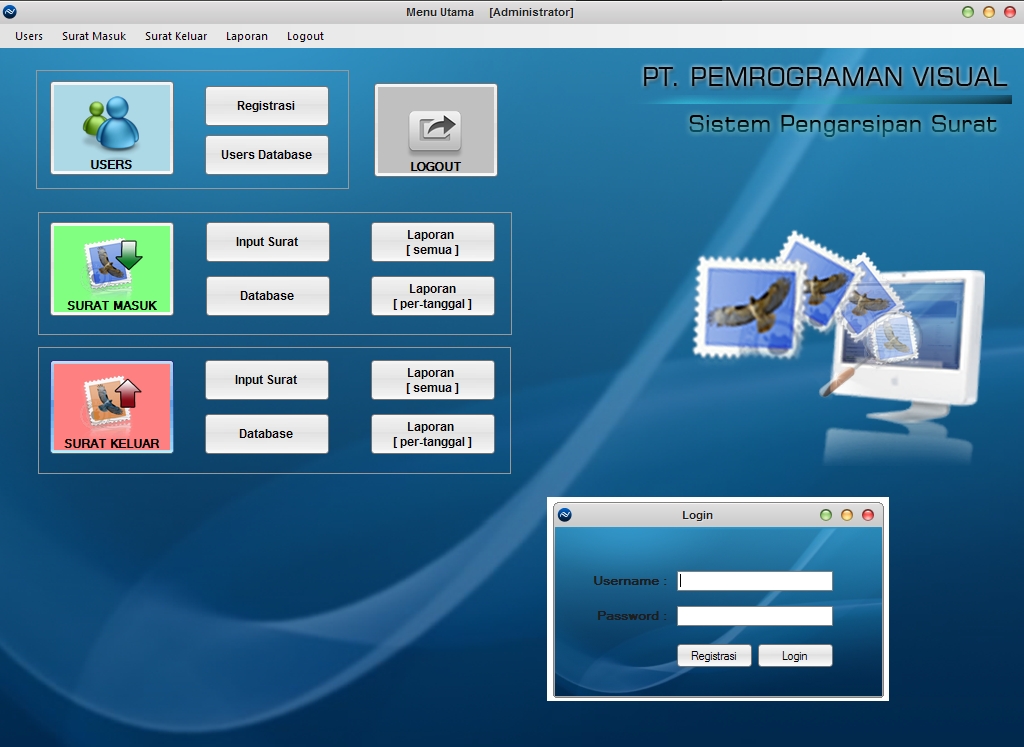The width and height of the screenshot is (1024, 747).
Task: Open Laporan semua in Surat Masuk panel
Action: (432, 242)
